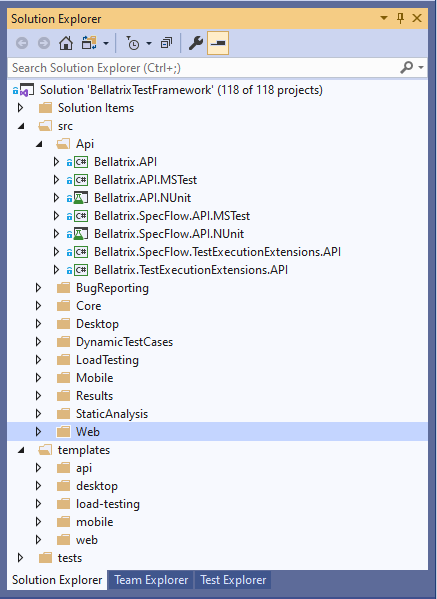Click the Forward navigation arrow
The image size is (437, 599).
pyautogui.click(x=44, y=43)
